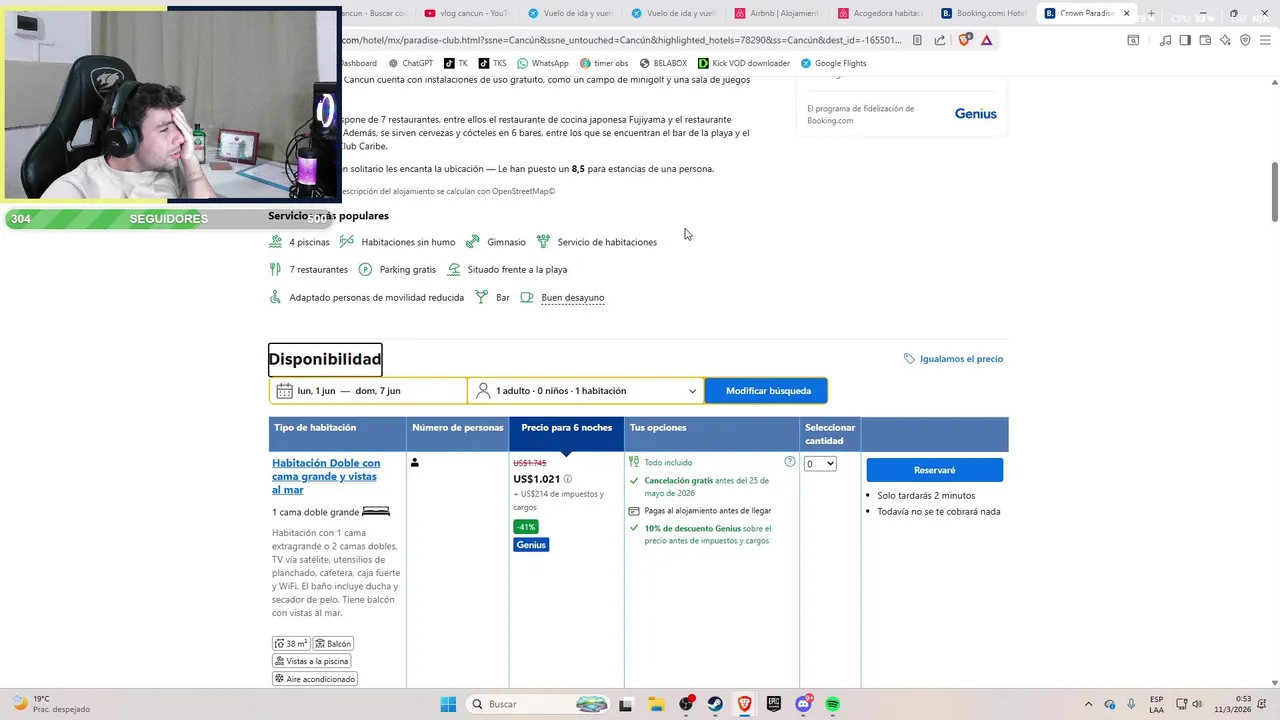This screenshot has height=720, width=1280.
Task: Toggle reader mode icon in address bar
Action: click(x=917, y=40)
